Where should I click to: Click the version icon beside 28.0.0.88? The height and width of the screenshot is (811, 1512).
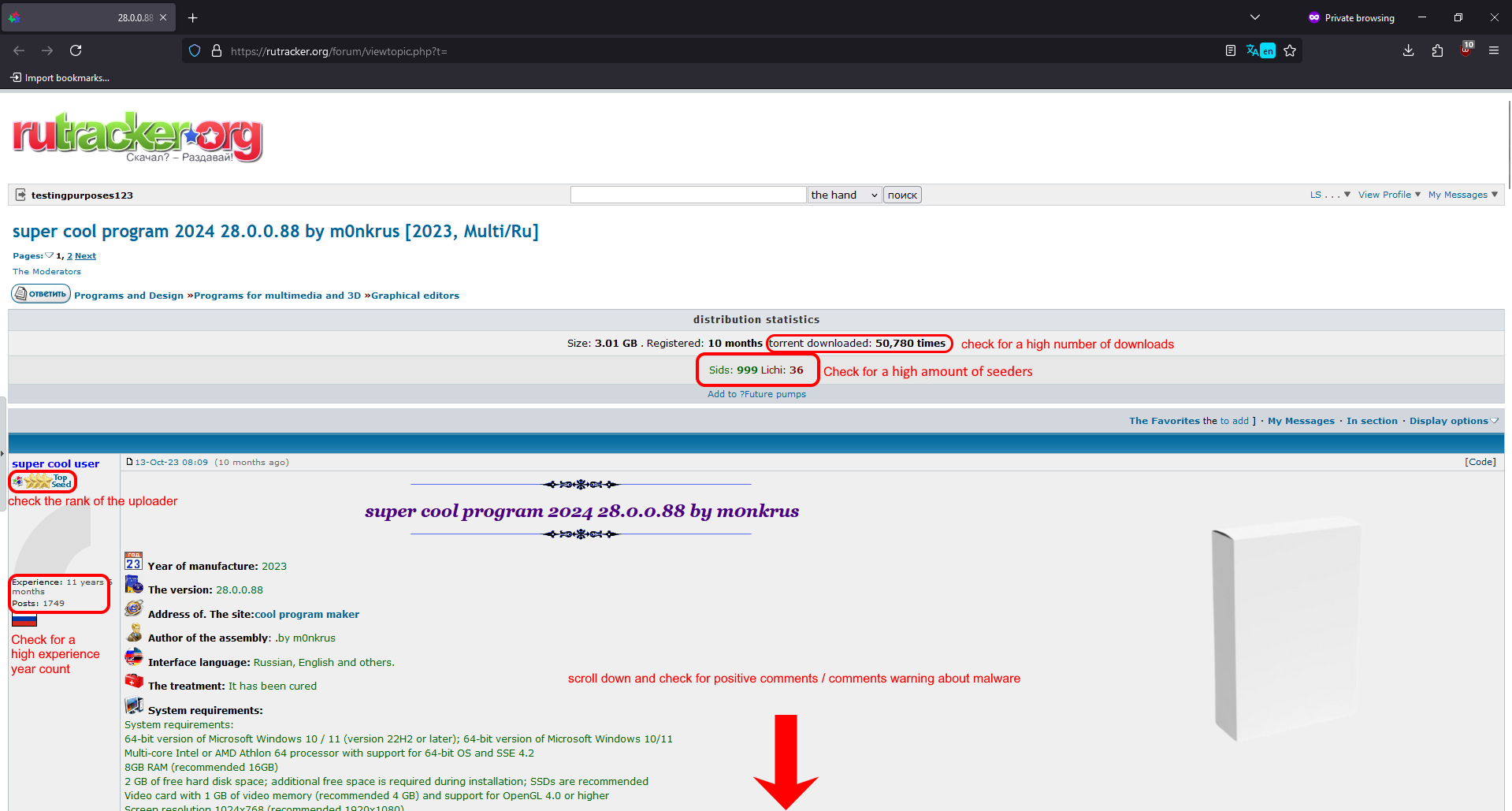(x=134, y=586)
